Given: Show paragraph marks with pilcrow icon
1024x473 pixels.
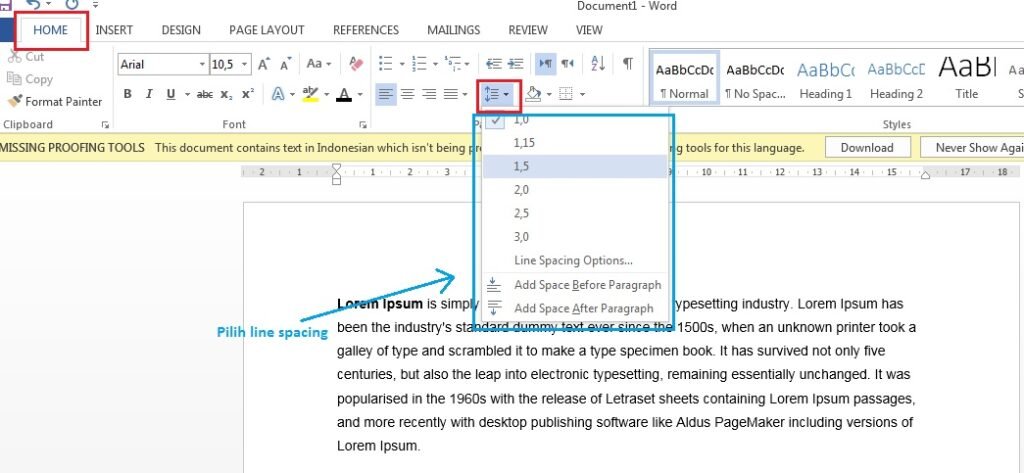Looking at the screenshot, I should [x=627, y=64].
